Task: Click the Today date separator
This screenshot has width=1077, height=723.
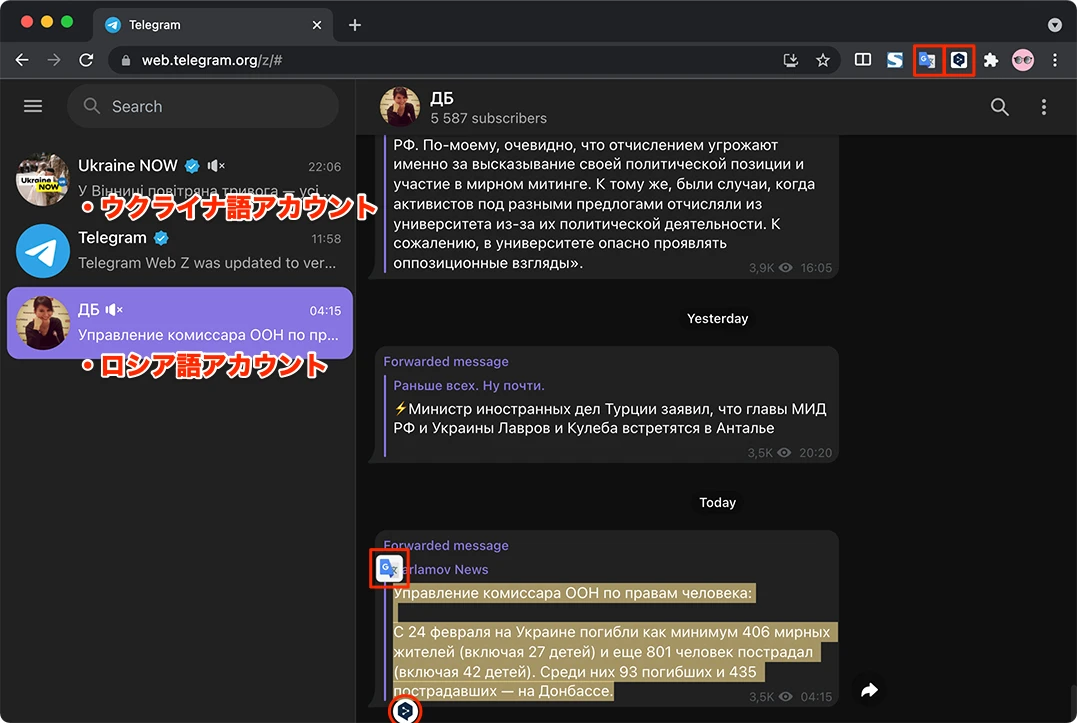Action: [x=717, y=503]
